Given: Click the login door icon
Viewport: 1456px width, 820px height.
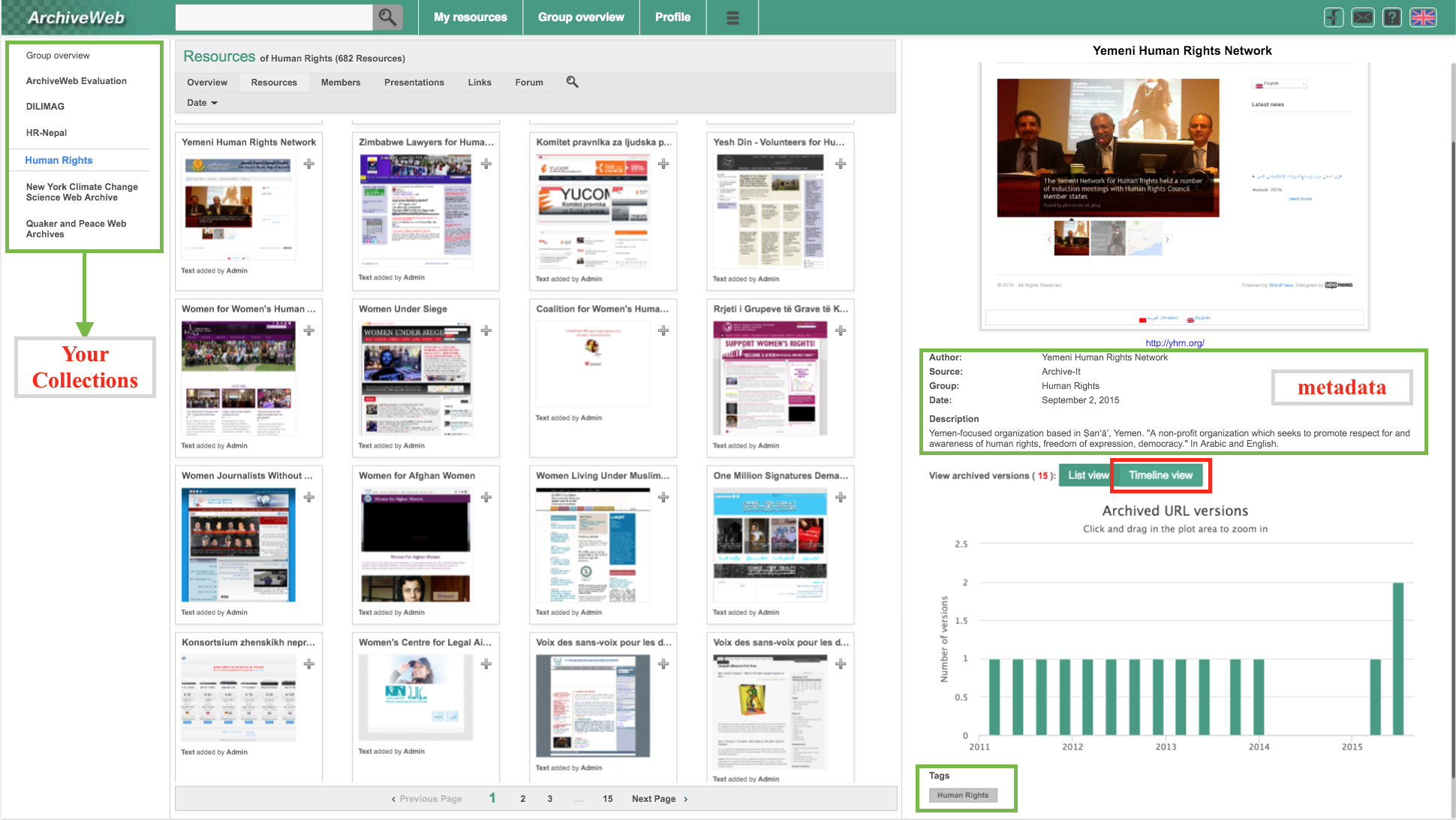Looking at the screenshot, I should click(x=1334, y=17).
